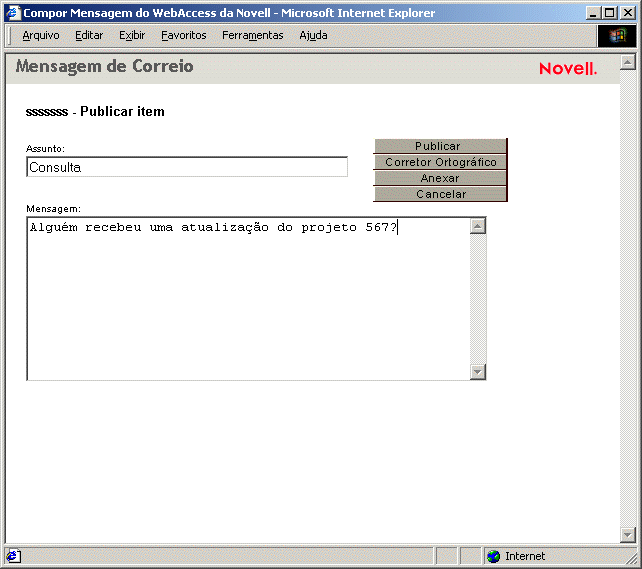Click page scrollbar down arrow
Image resolution: width=642 pixels, height=569 pixels.
point(628,535)
